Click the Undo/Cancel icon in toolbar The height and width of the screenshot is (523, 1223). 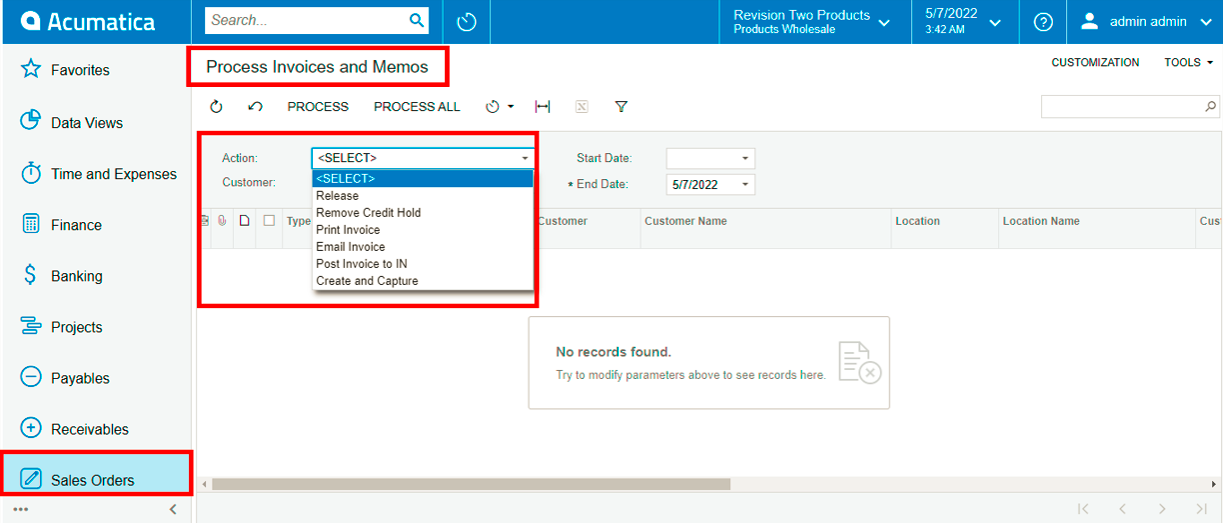pos(255,106)
